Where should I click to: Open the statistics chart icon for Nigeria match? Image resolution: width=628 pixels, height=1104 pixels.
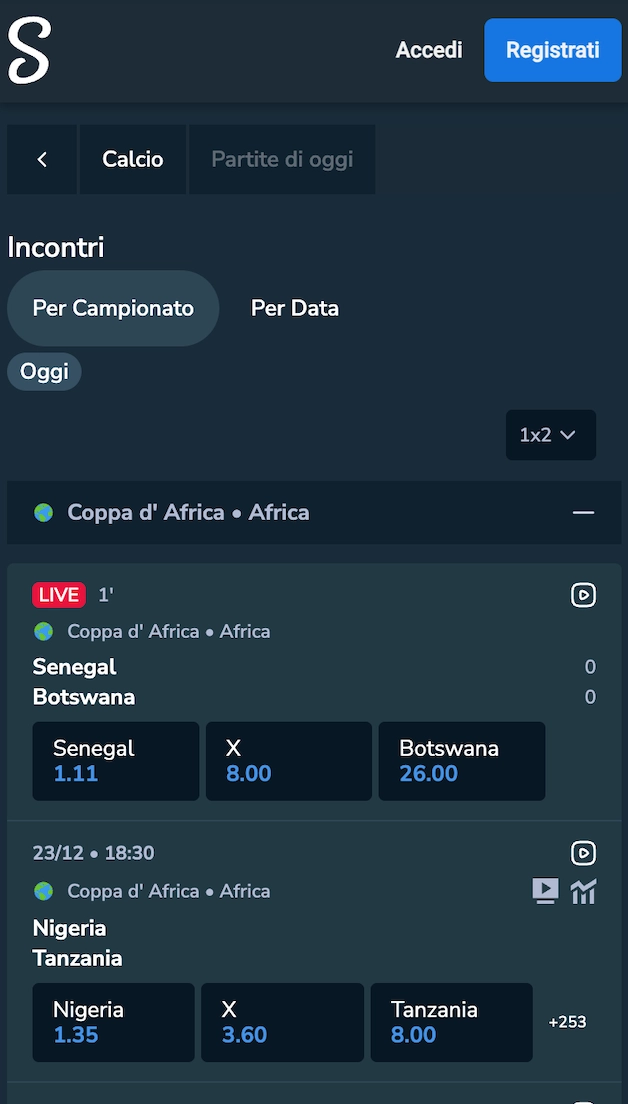point(584,891)
